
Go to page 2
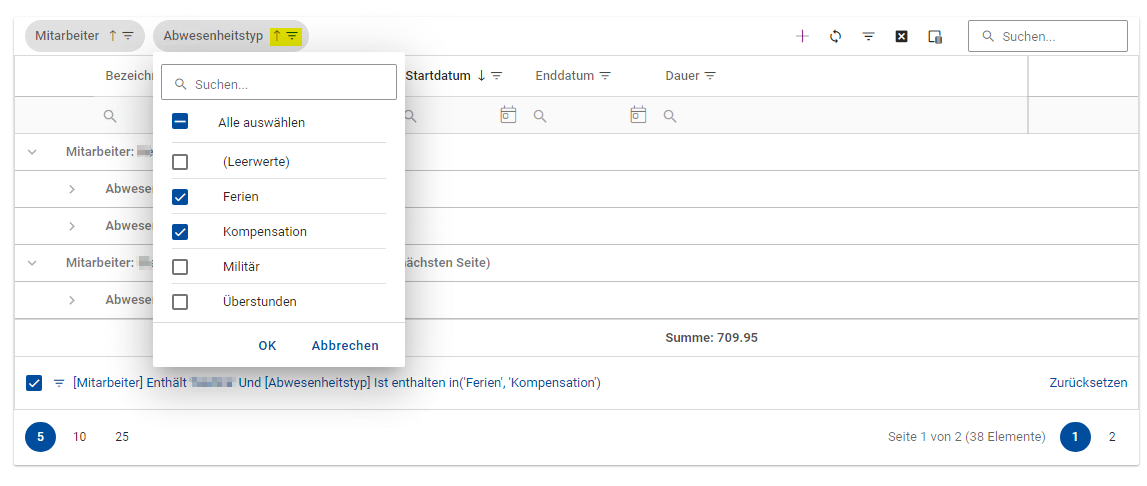[x=1111, y=437]
